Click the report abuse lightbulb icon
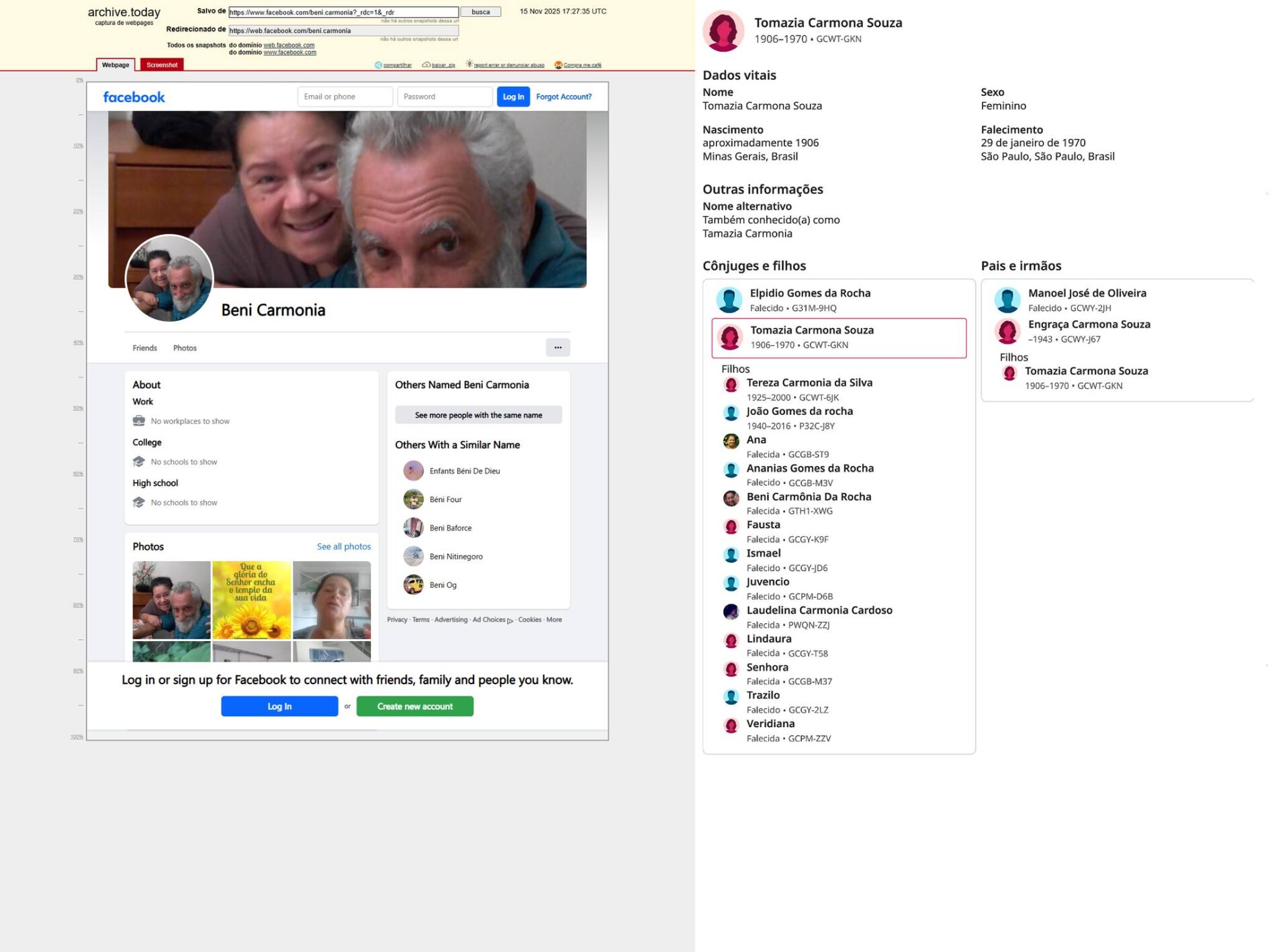 pos(469,64)
